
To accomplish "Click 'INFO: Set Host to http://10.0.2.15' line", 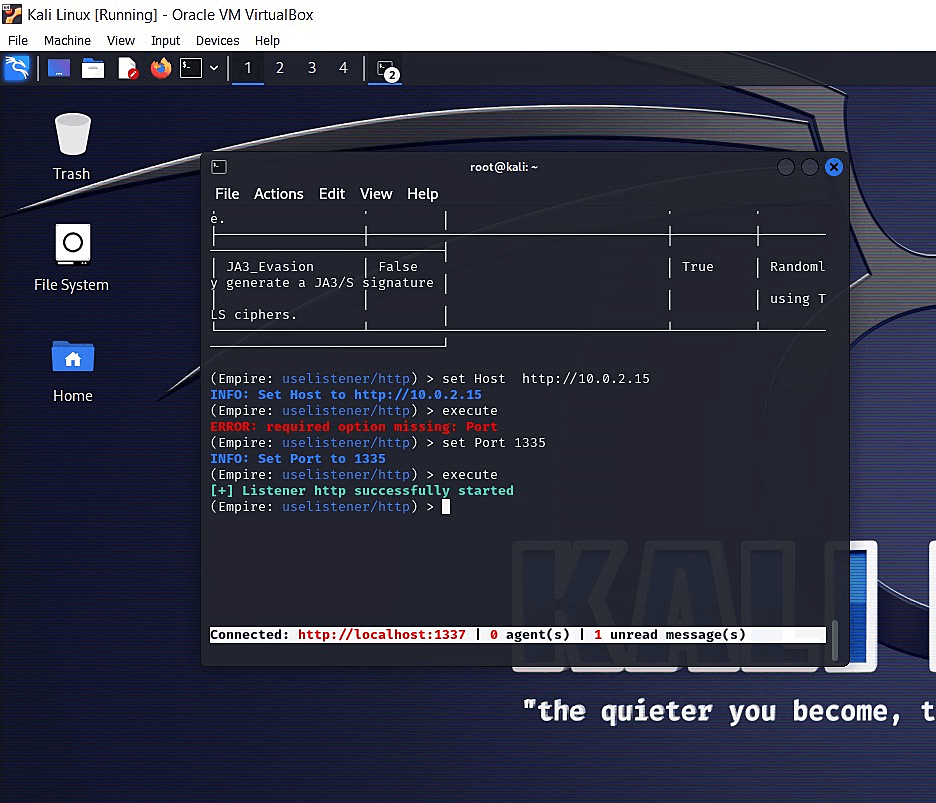I will (346, 395).
